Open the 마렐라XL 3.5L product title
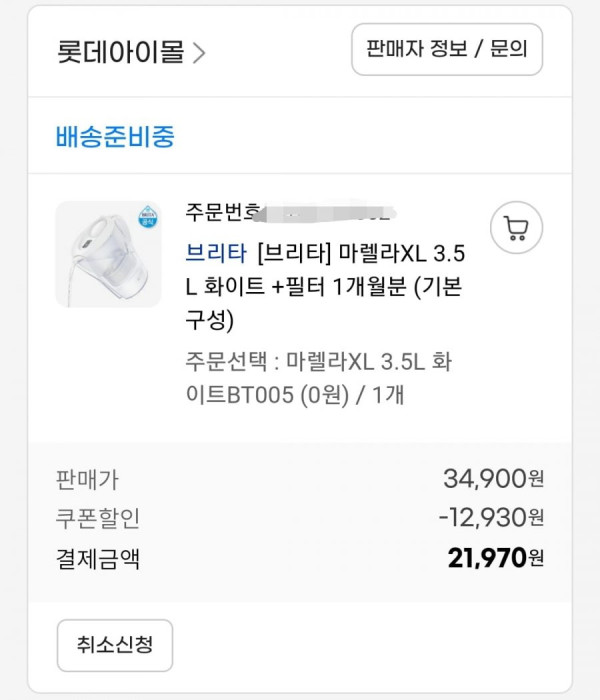This screenshot has width=600, height=700. pyautogui.click(x=325, y=287)
